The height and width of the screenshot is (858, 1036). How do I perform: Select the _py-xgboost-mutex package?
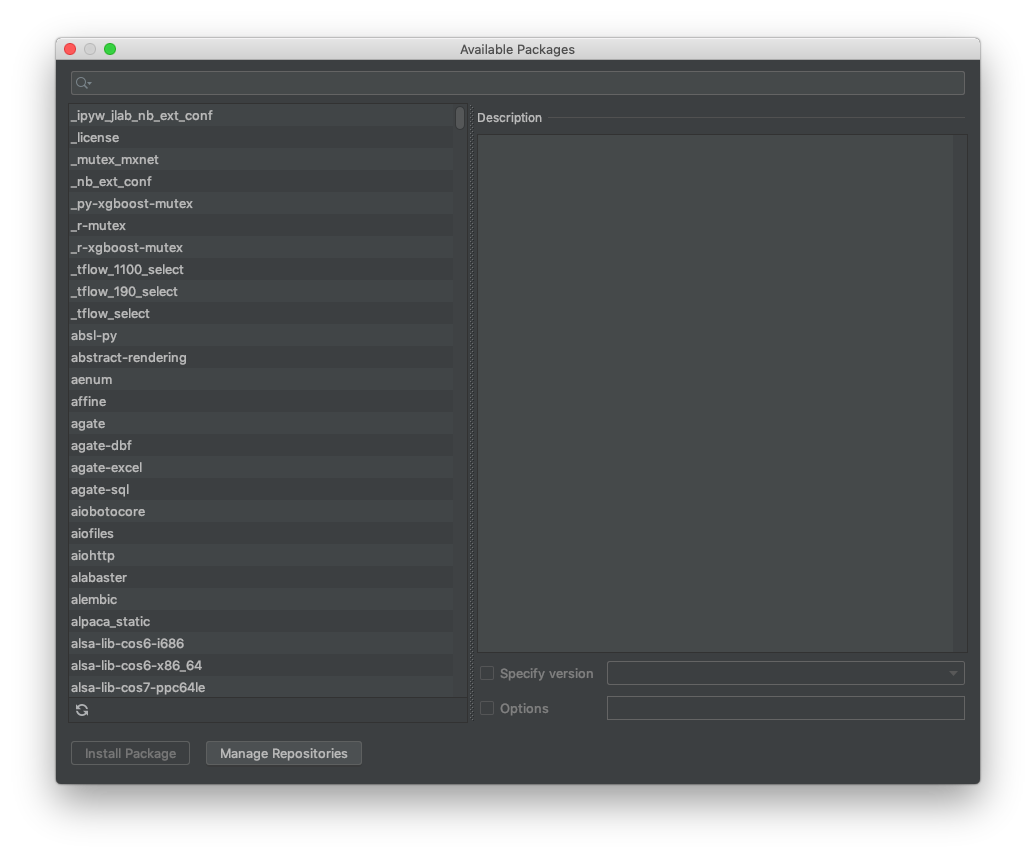click(262, 203)
